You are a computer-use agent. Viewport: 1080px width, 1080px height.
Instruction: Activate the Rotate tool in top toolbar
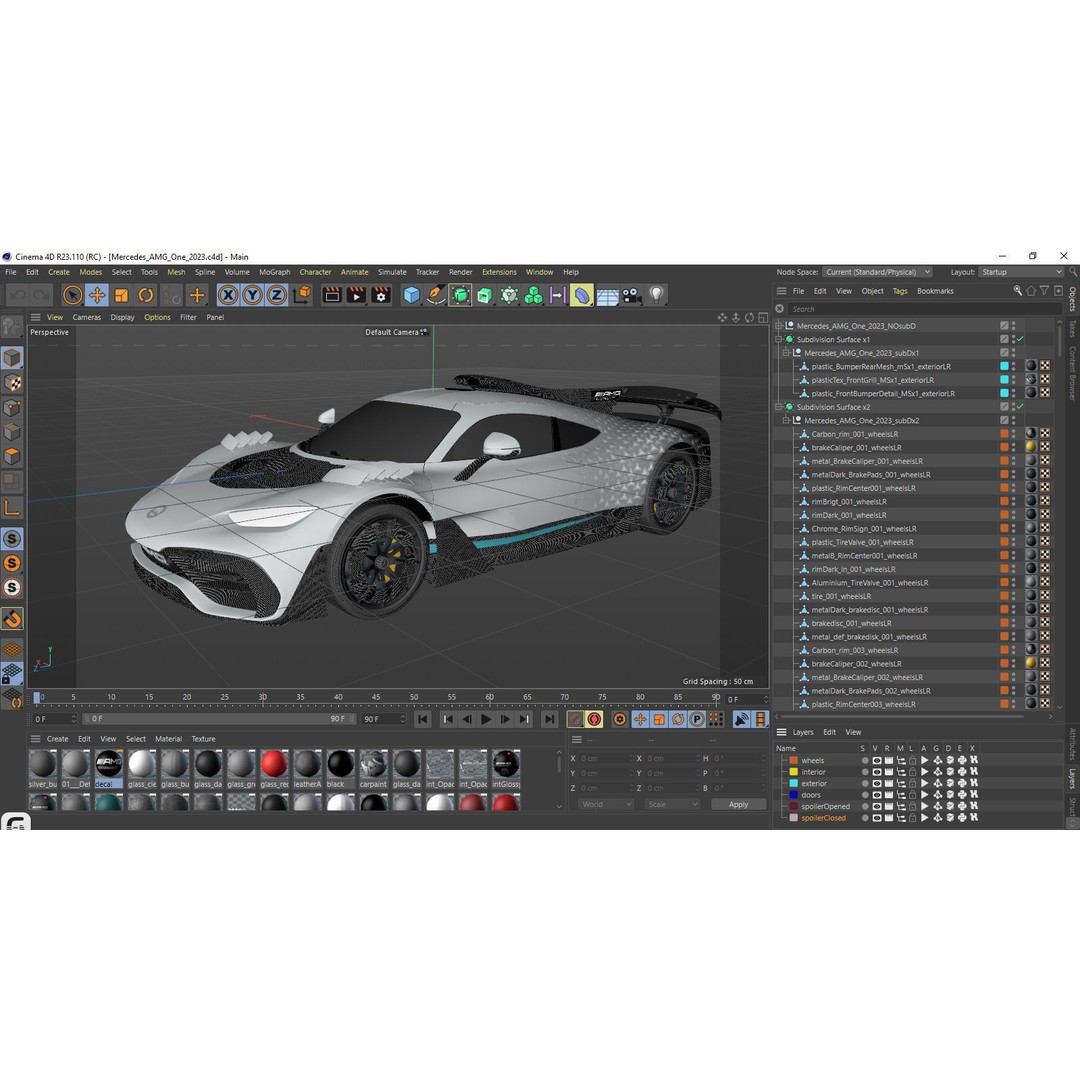pos(145,295)
